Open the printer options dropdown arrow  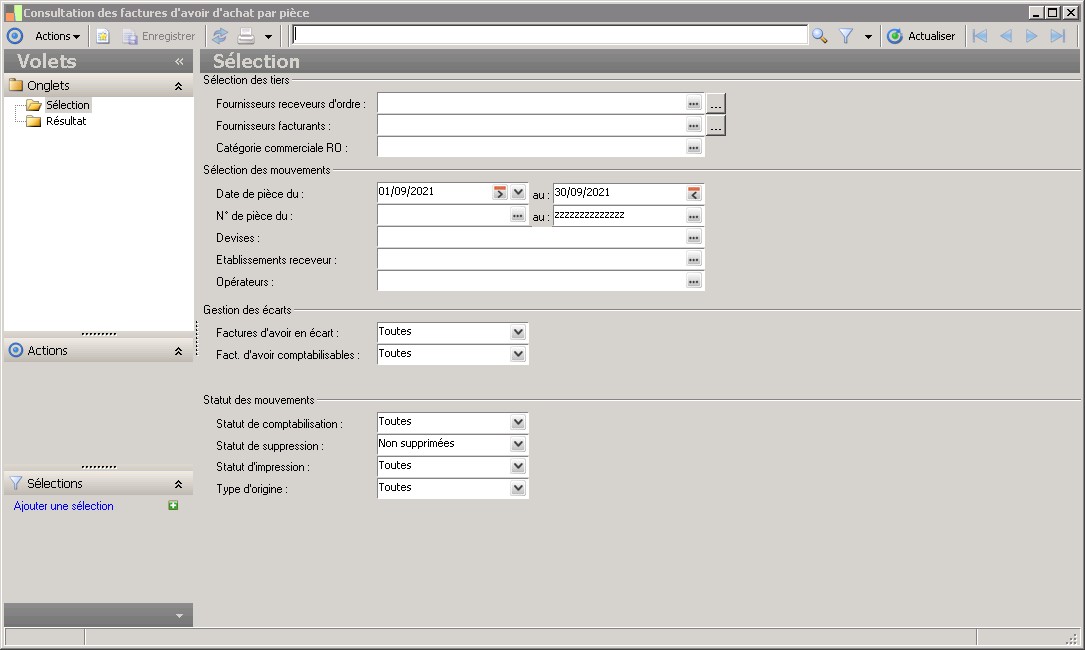click(x=268, y=37)
